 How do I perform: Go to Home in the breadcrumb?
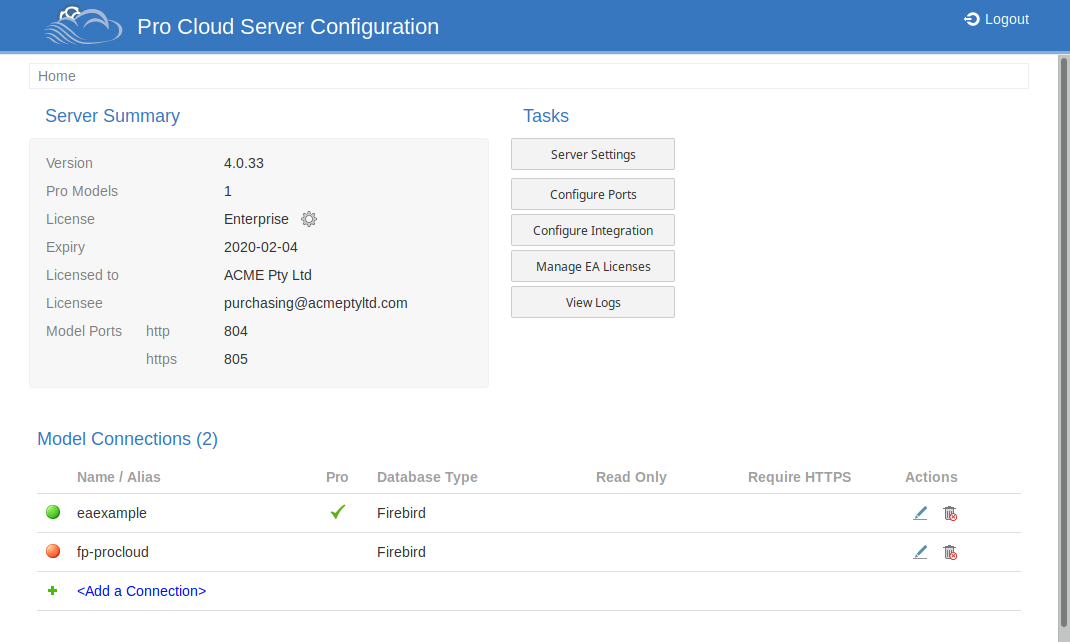point(57,76)
